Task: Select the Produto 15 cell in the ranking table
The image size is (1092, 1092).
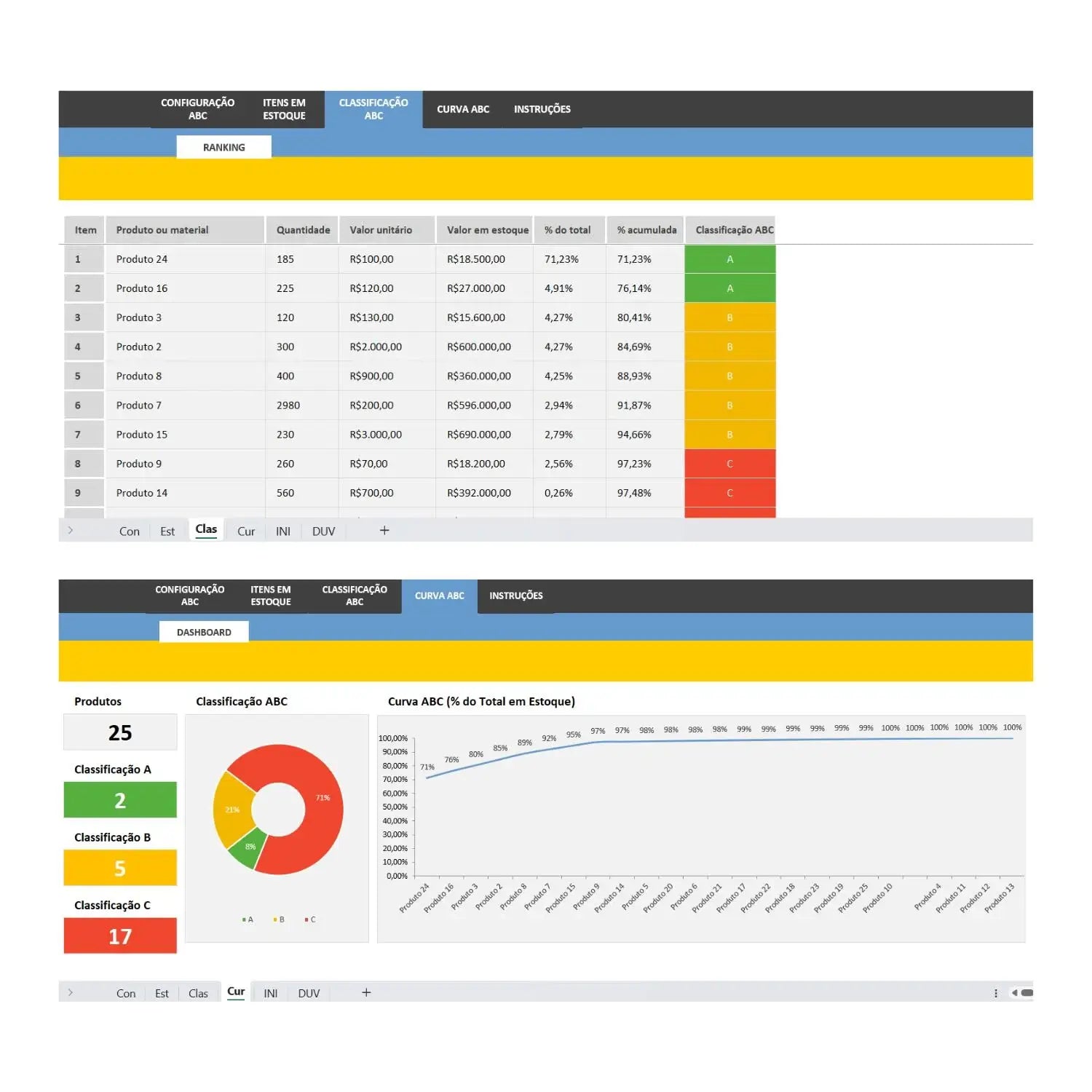Action: tap(142, 435)
